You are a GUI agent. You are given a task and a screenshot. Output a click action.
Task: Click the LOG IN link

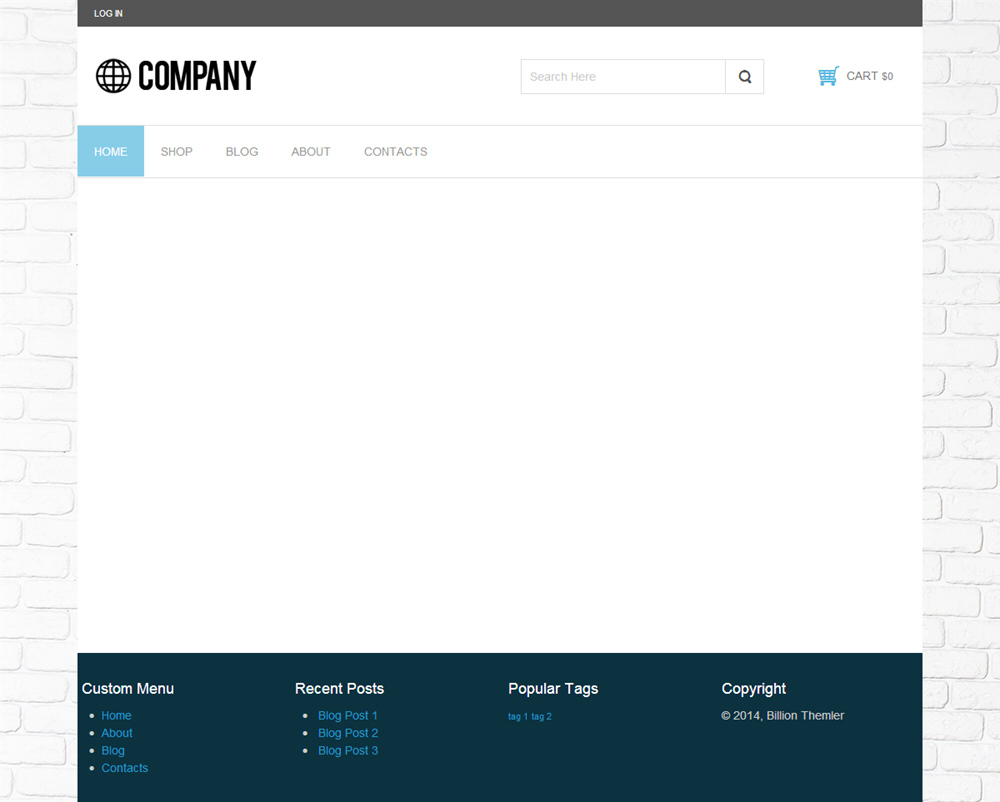108,13
